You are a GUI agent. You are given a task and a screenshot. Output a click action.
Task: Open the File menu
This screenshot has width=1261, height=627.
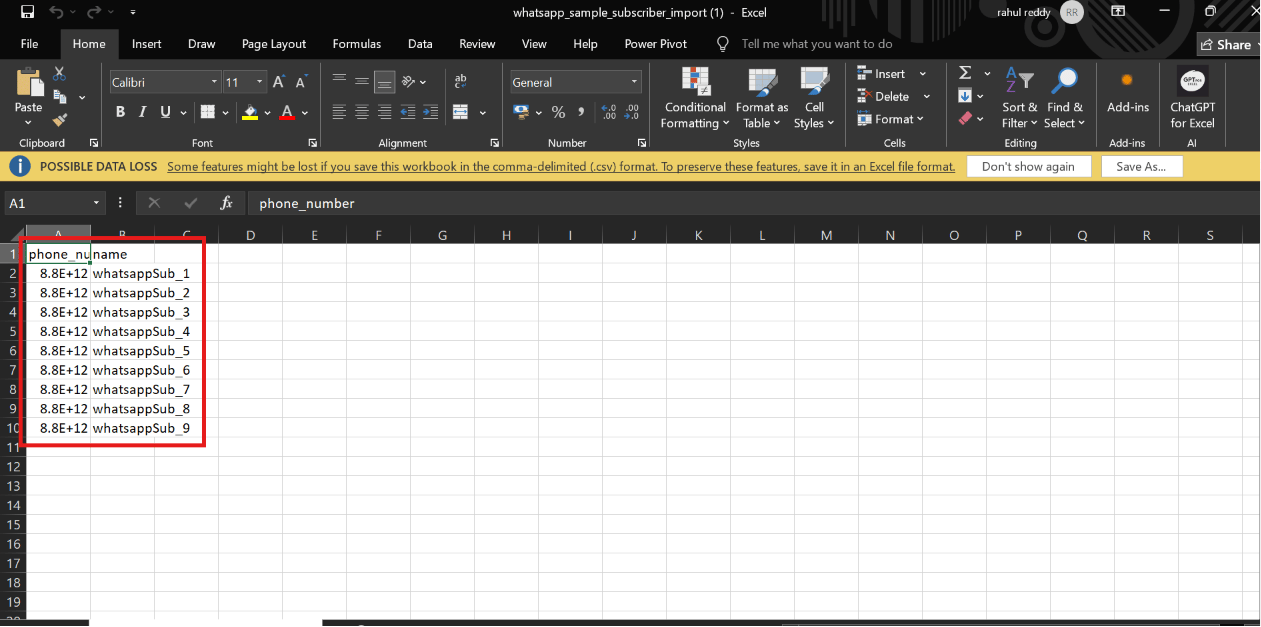pos(29,44)
